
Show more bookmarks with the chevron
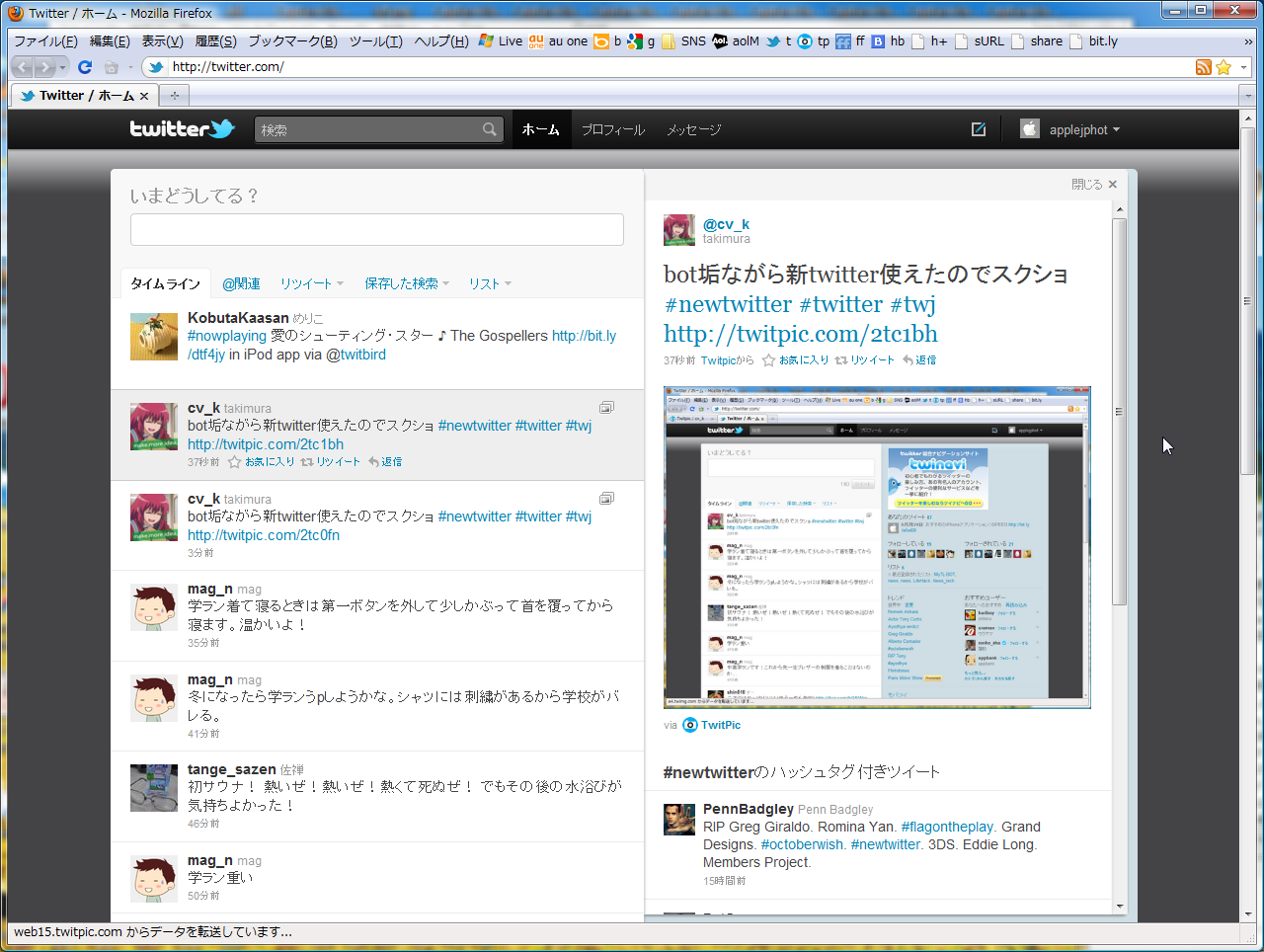[x=1248, y=41]
